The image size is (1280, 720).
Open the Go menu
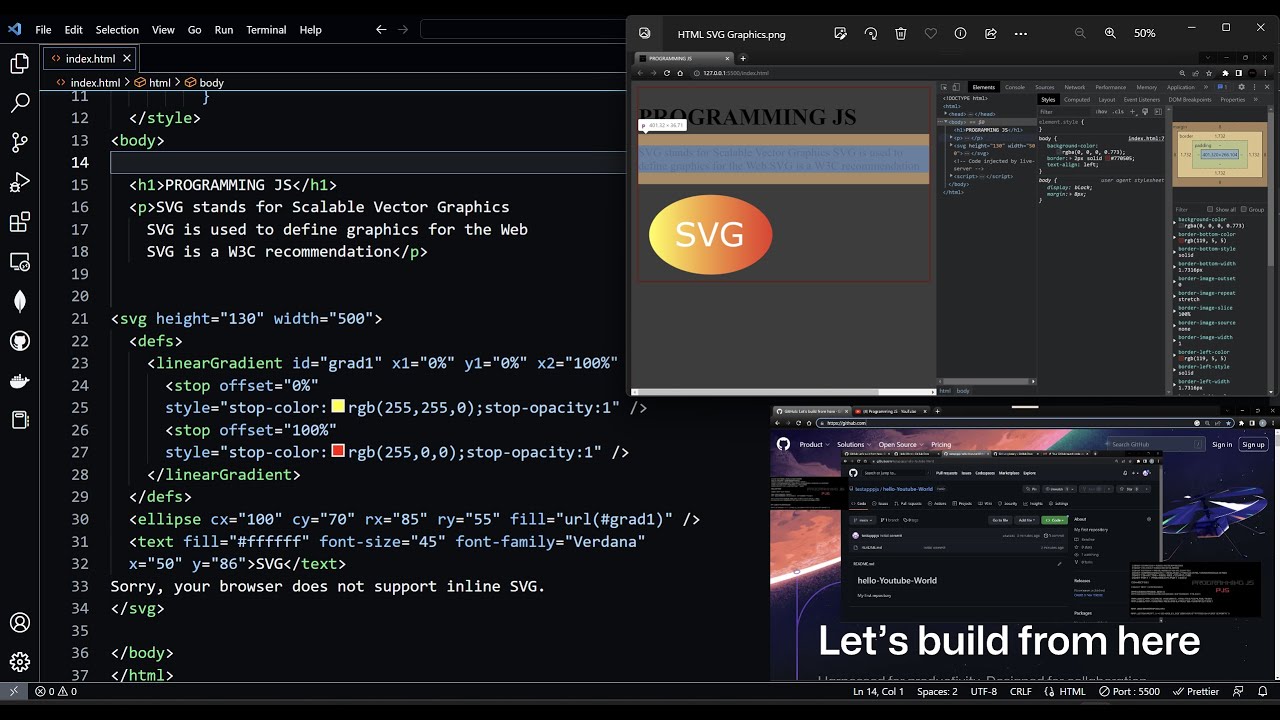195,30
